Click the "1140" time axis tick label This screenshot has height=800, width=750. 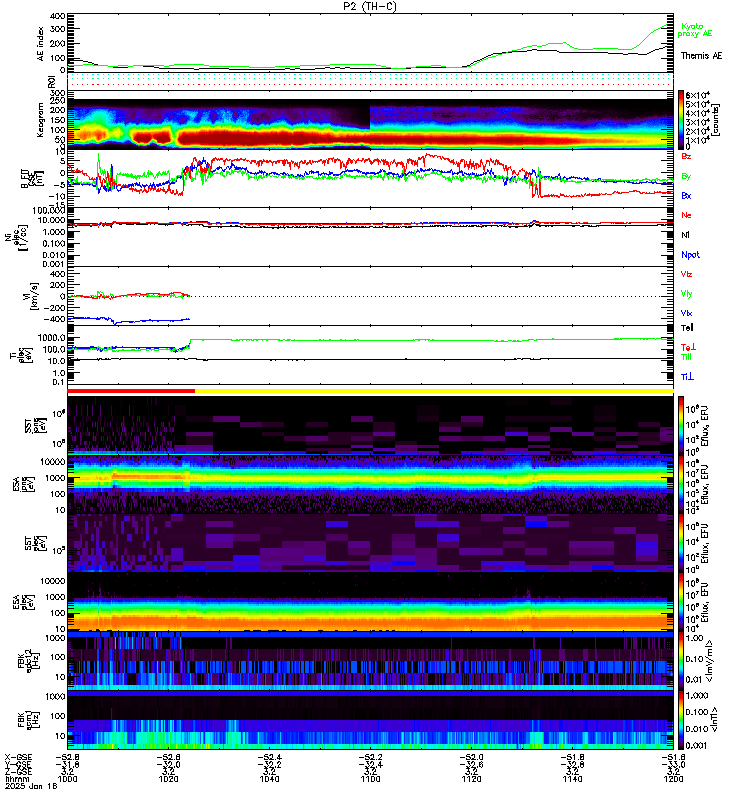[572, 779]
